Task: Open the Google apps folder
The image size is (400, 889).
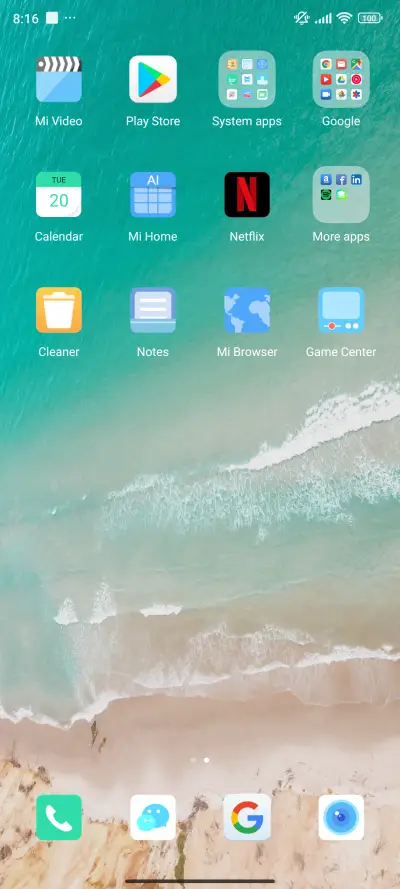Action: (x=341, y=79)
